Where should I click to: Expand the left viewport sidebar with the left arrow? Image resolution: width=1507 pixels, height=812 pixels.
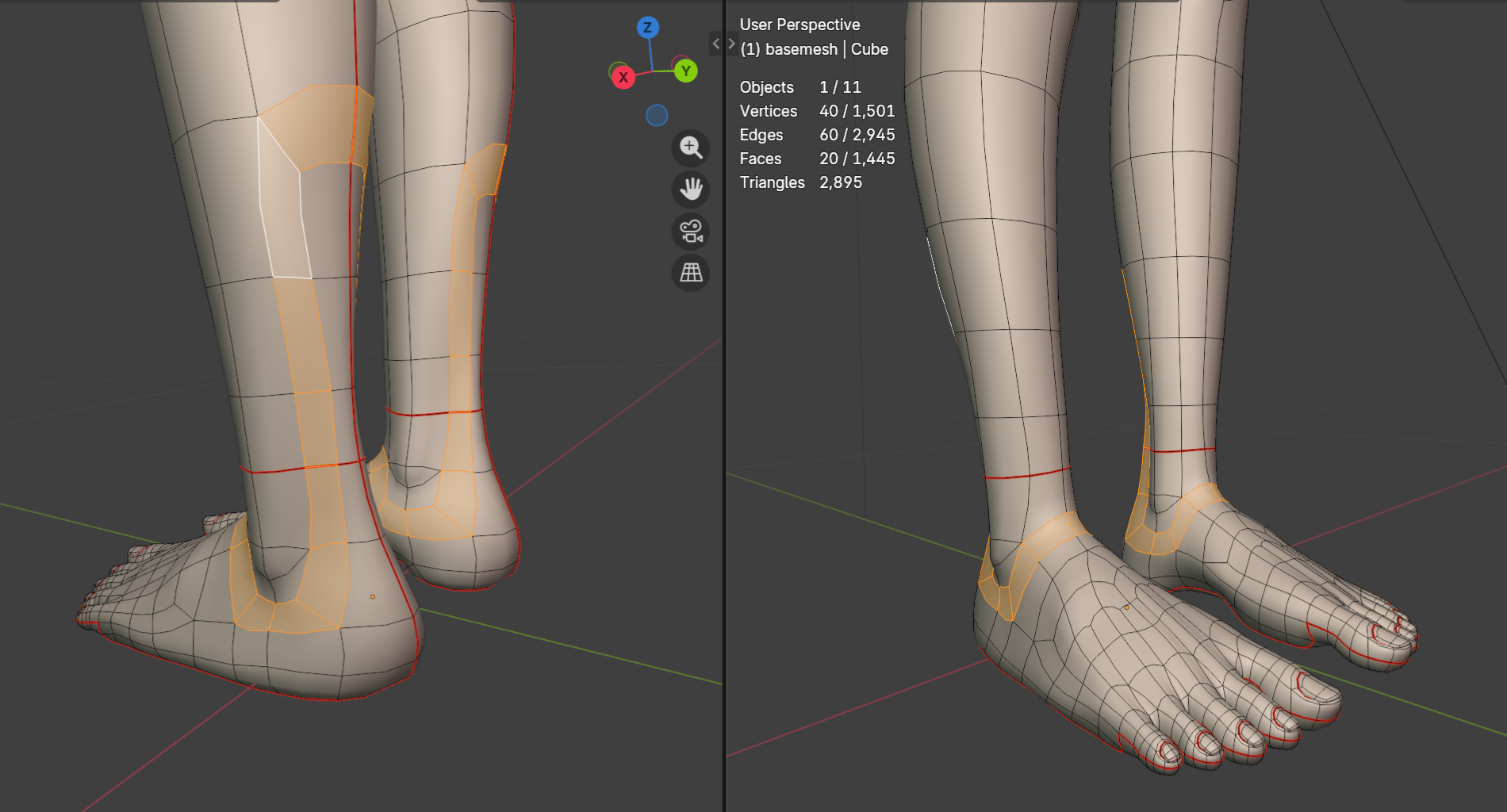(716, 44)
